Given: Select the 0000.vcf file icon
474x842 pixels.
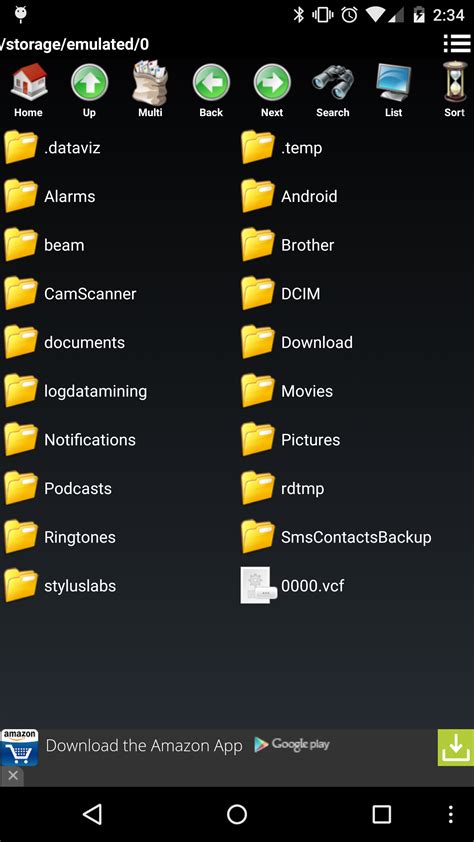Looking at the screenshot, I should click(259, 585).
